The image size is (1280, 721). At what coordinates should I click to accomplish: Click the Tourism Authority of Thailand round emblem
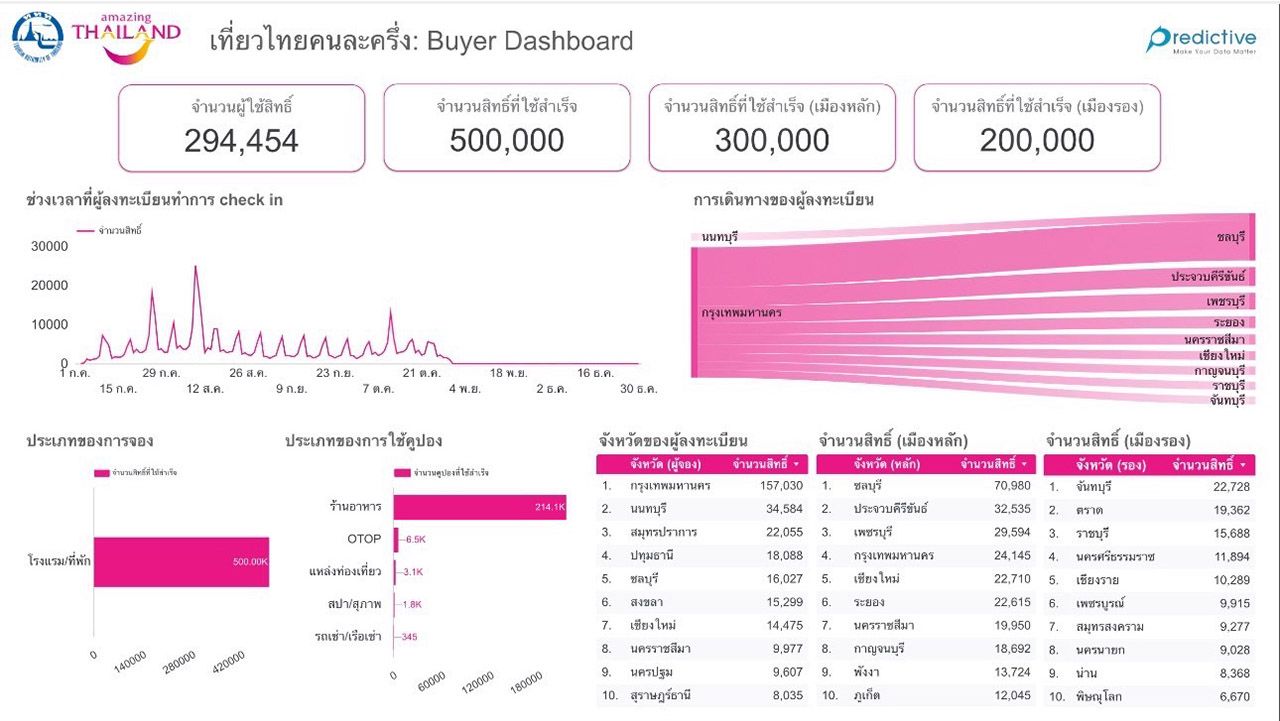click(37, 39)
